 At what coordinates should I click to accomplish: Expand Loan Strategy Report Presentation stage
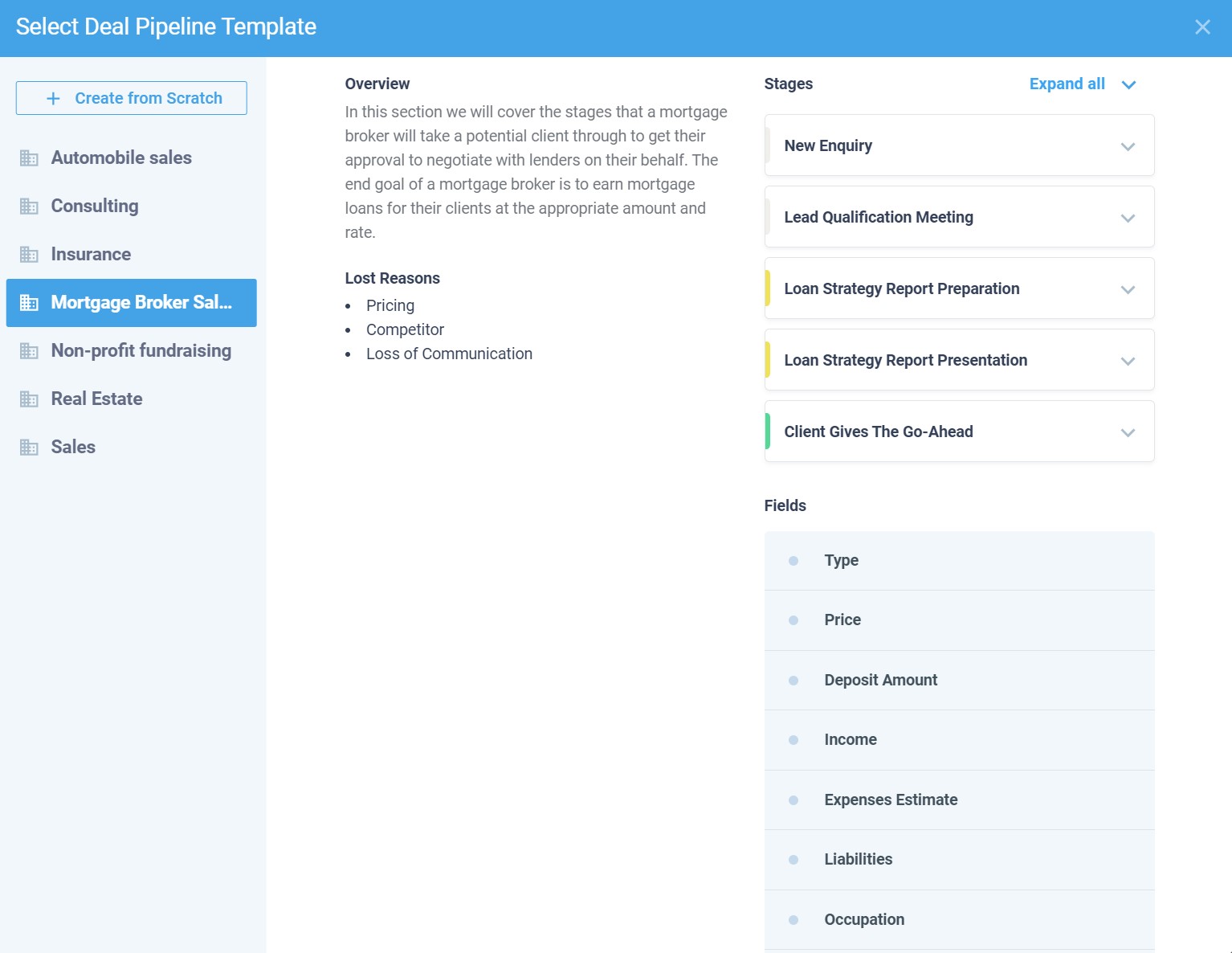pyautogui.click(x=1128, y=361)
